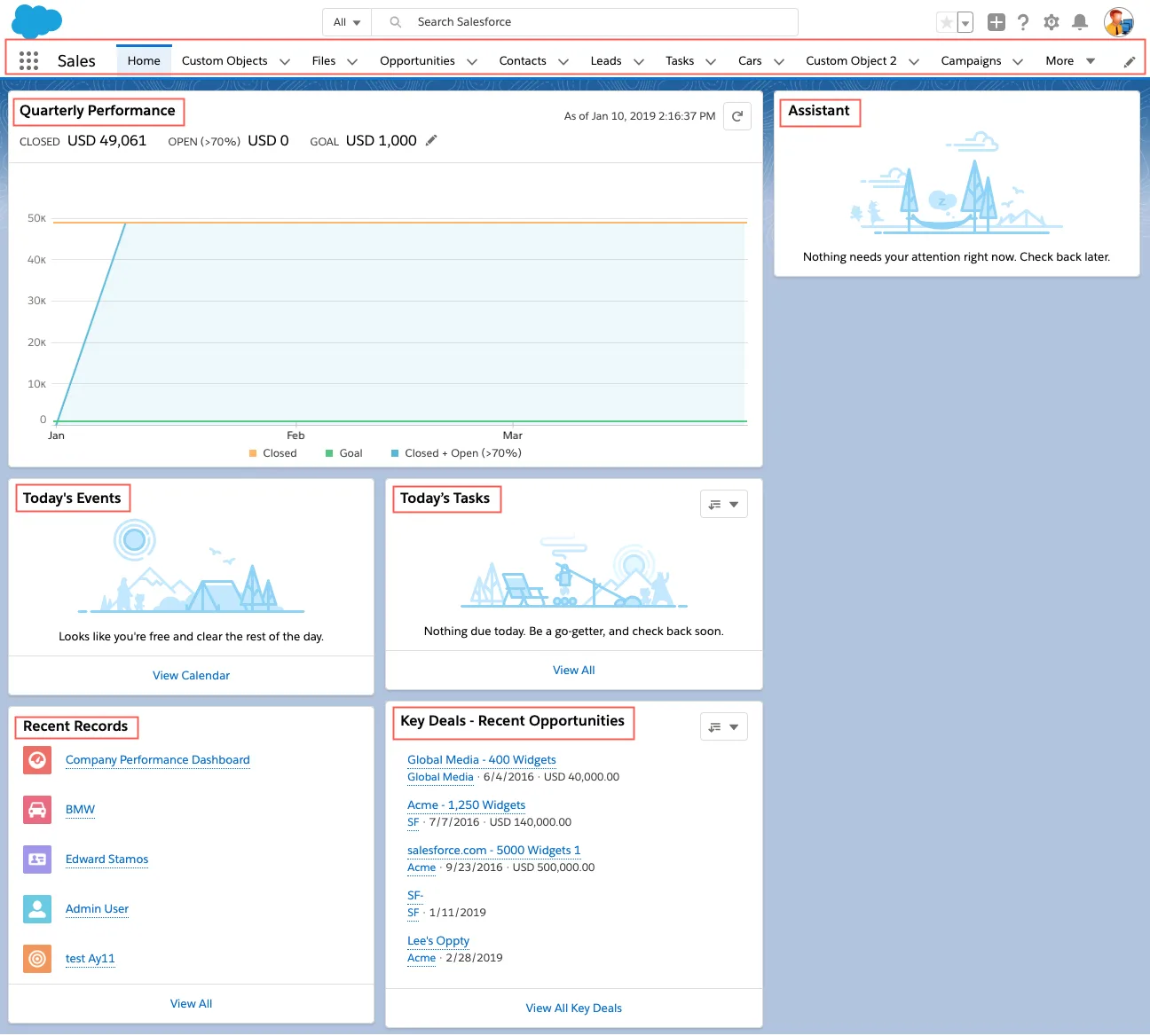Screen dimensions: 1150x1036
Task: Open the Tasks tab
Action: [680, 60]
